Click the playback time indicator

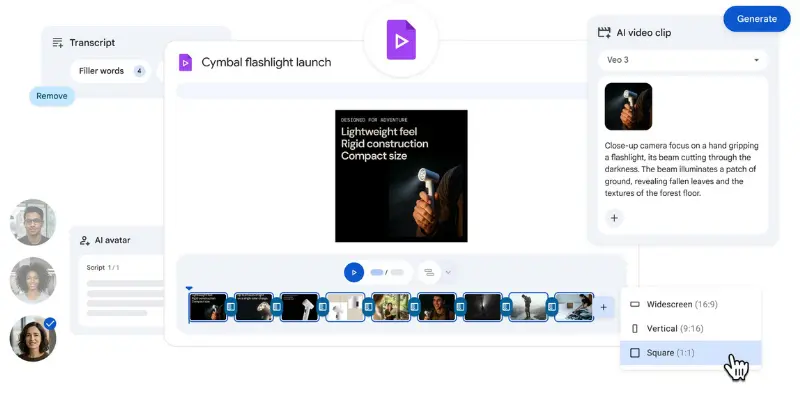[387, 272]
